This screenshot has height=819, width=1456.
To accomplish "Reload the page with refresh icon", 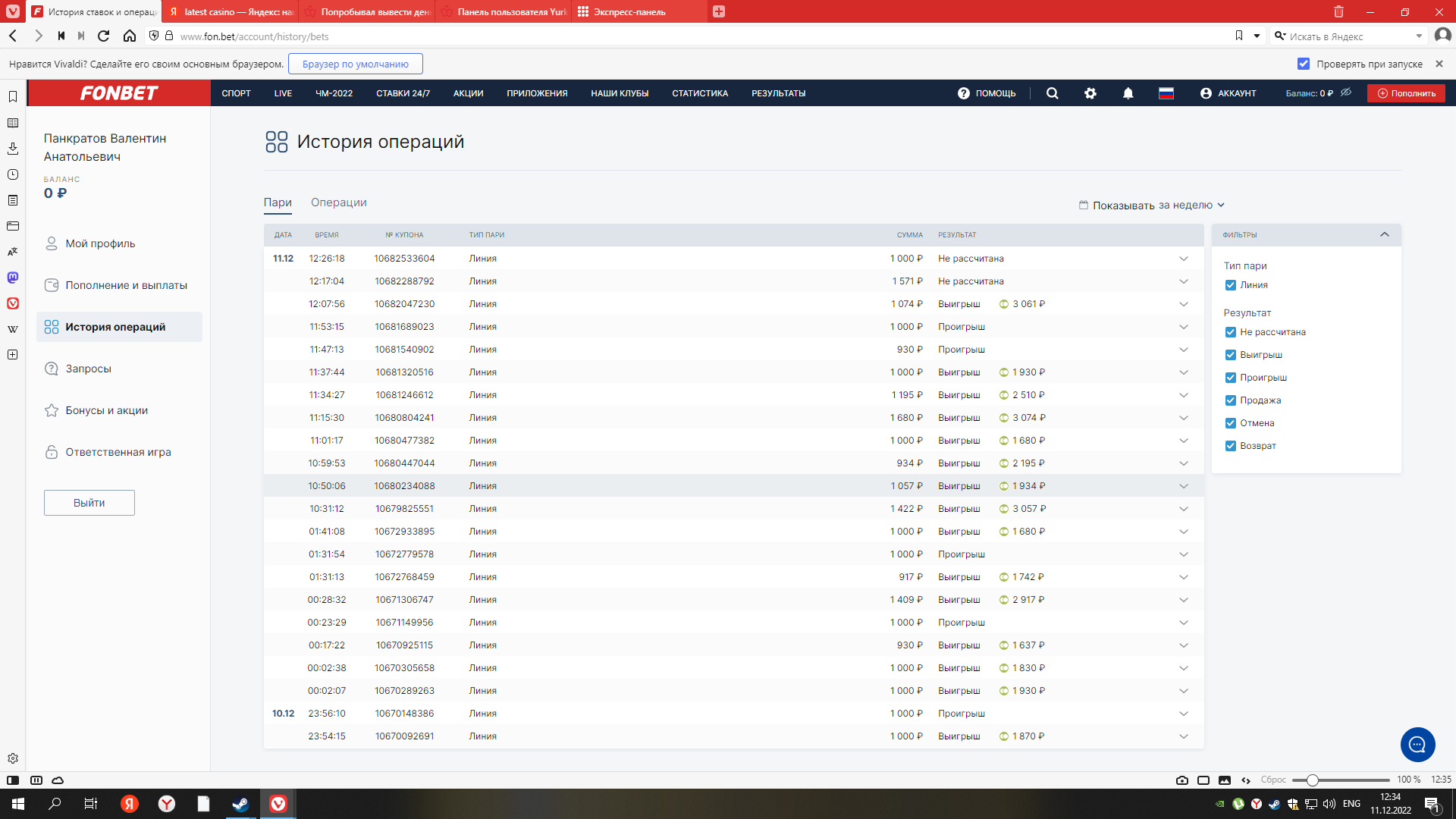I will [x=104, y=36].
